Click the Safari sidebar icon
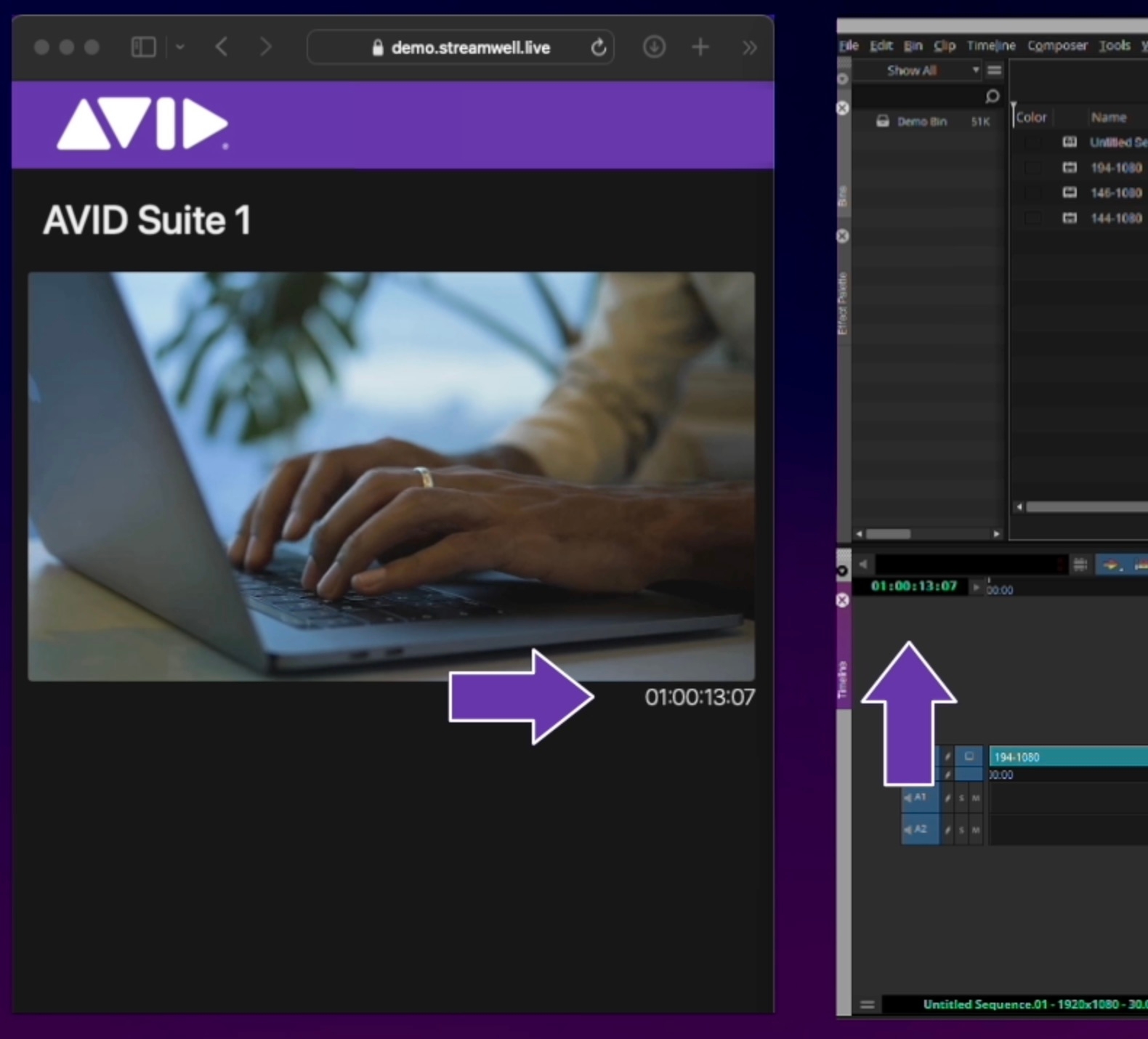The height and width of the screenshot is (1039, 1148). tap(143, 48)
